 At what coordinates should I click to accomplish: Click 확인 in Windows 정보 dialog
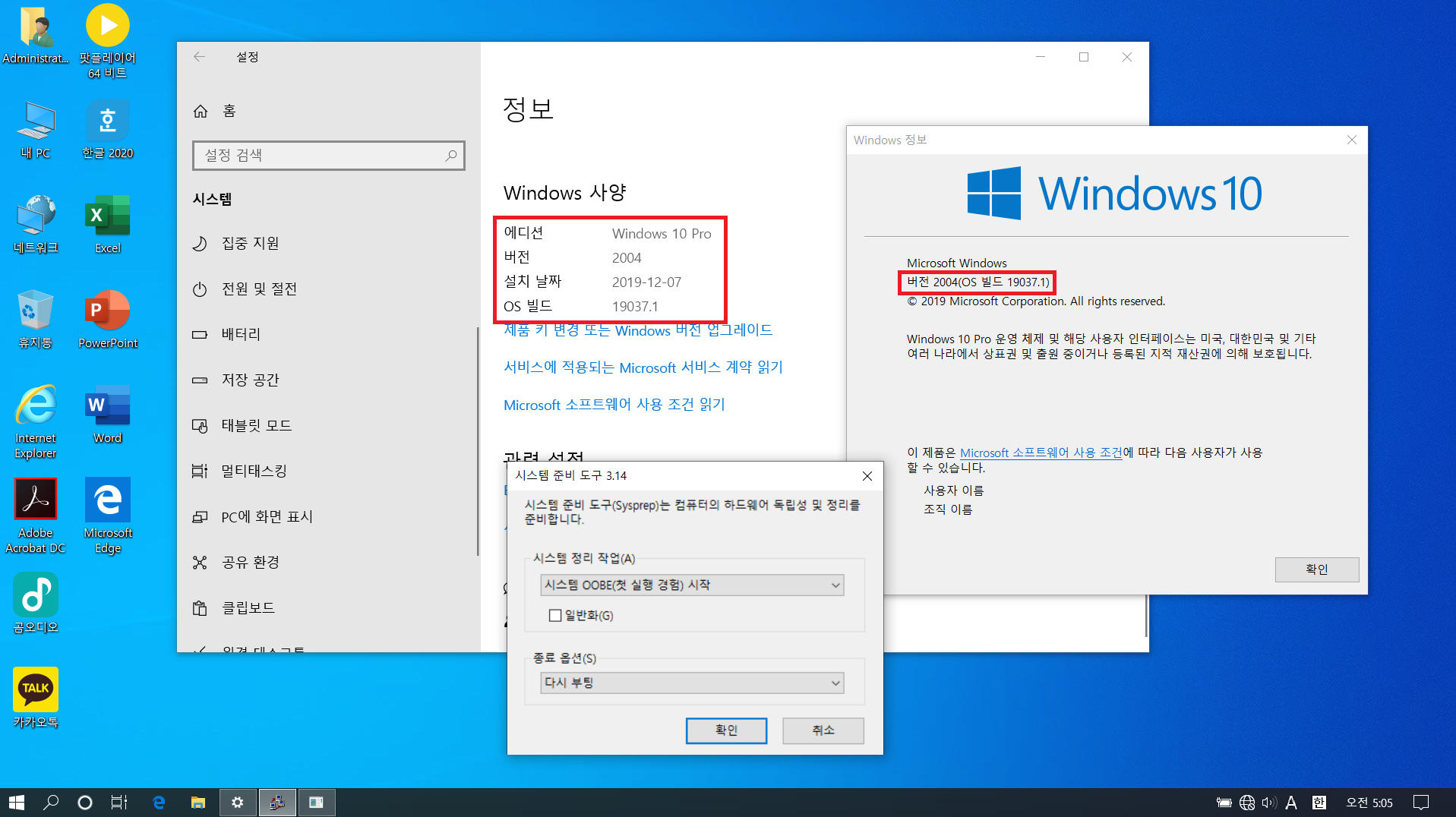pyautogui.click(x=1317, y=569)
